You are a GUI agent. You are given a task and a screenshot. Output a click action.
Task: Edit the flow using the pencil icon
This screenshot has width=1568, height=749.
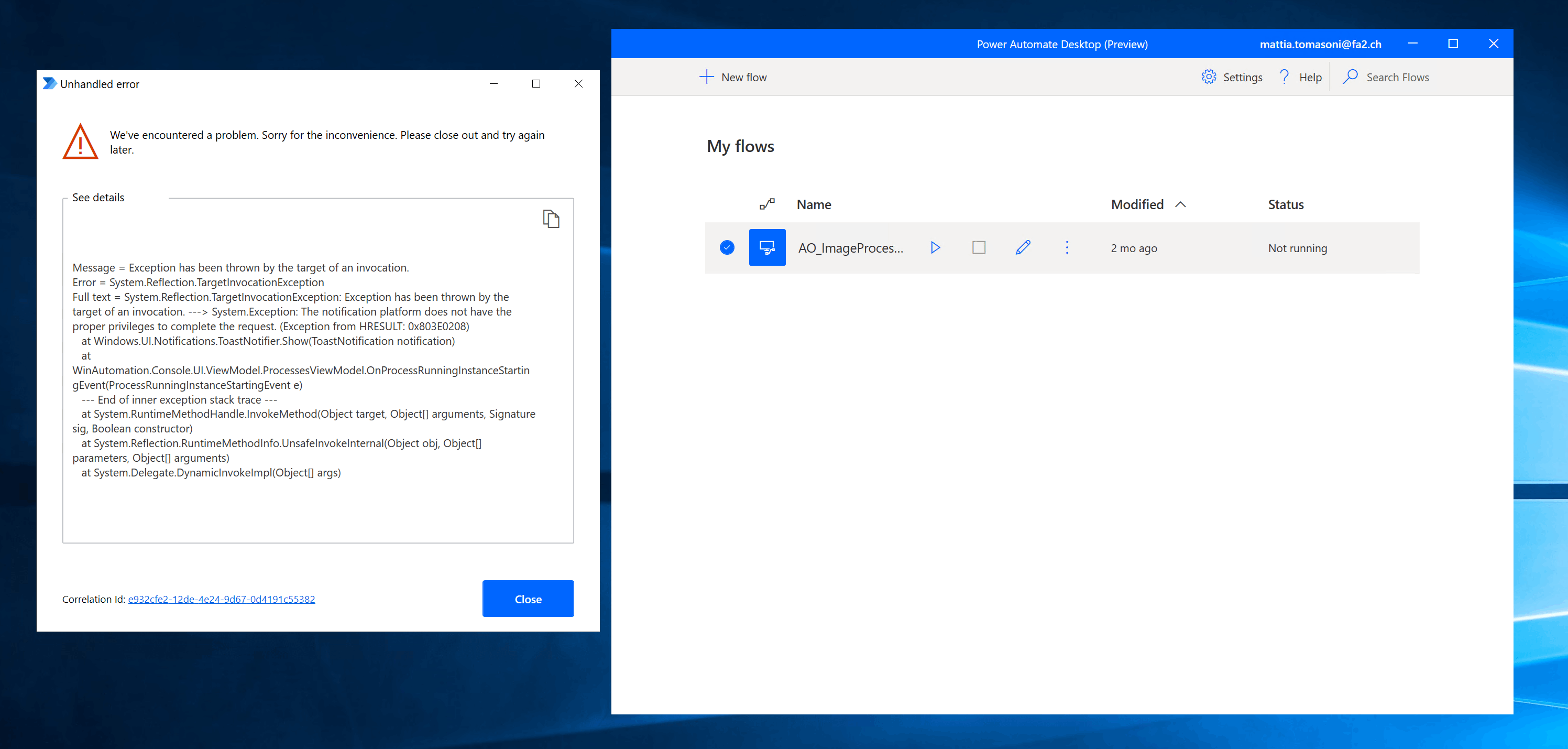(x=1023, y=247)
